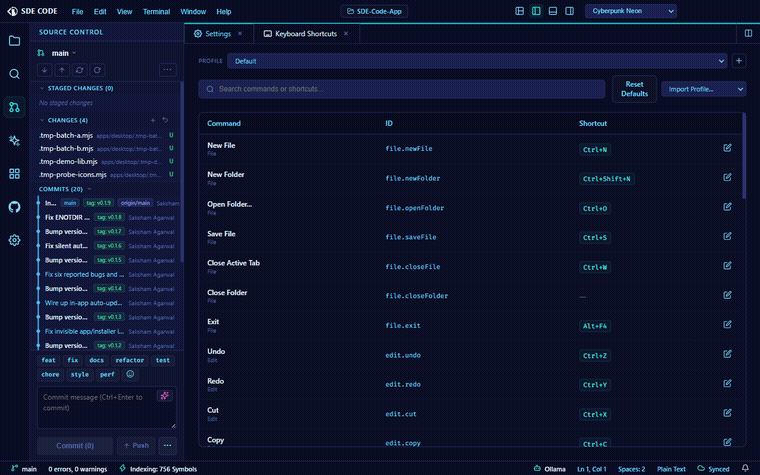Image resolution: width=760 pixels, height=475 pixels.
Task: Click the sync icon in source control toolbar
Action: 79,70
